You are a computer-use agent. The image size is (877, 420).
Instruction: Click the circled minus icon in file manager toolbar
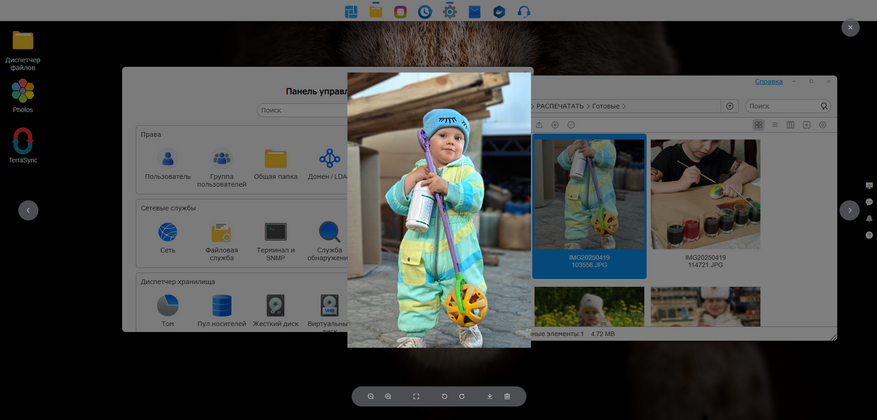(x=571, y=125)
